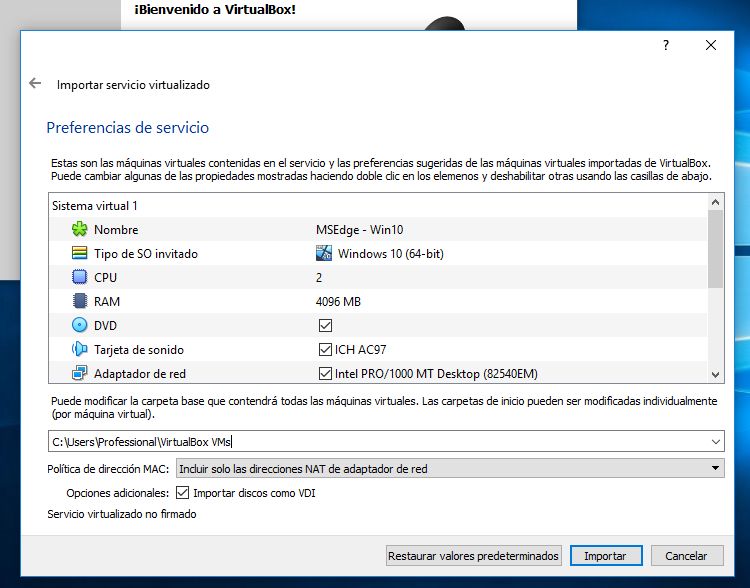Click the Adaptador de red label
Image resolution: width=750 pixels, height=588 pixels.
coord(140,374)
